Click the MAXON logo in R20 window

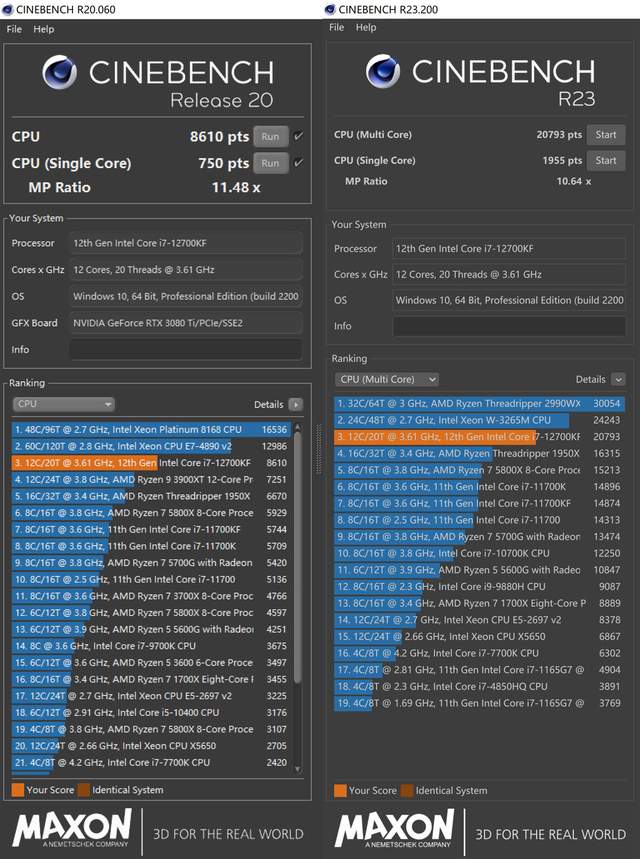[x=72, y=829]
